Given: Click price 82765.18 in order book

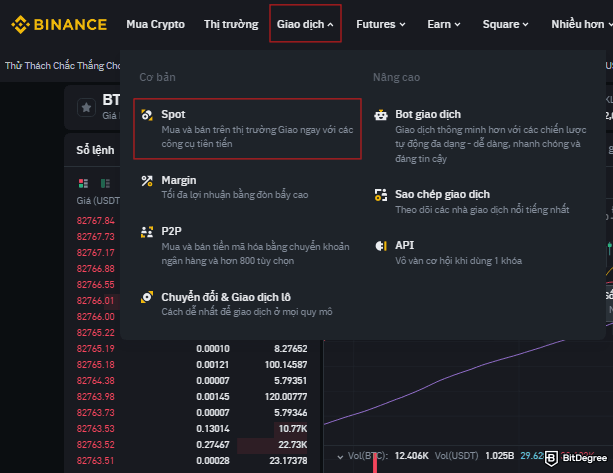Looking at the screenshot, I should click(x=96, y=365).
